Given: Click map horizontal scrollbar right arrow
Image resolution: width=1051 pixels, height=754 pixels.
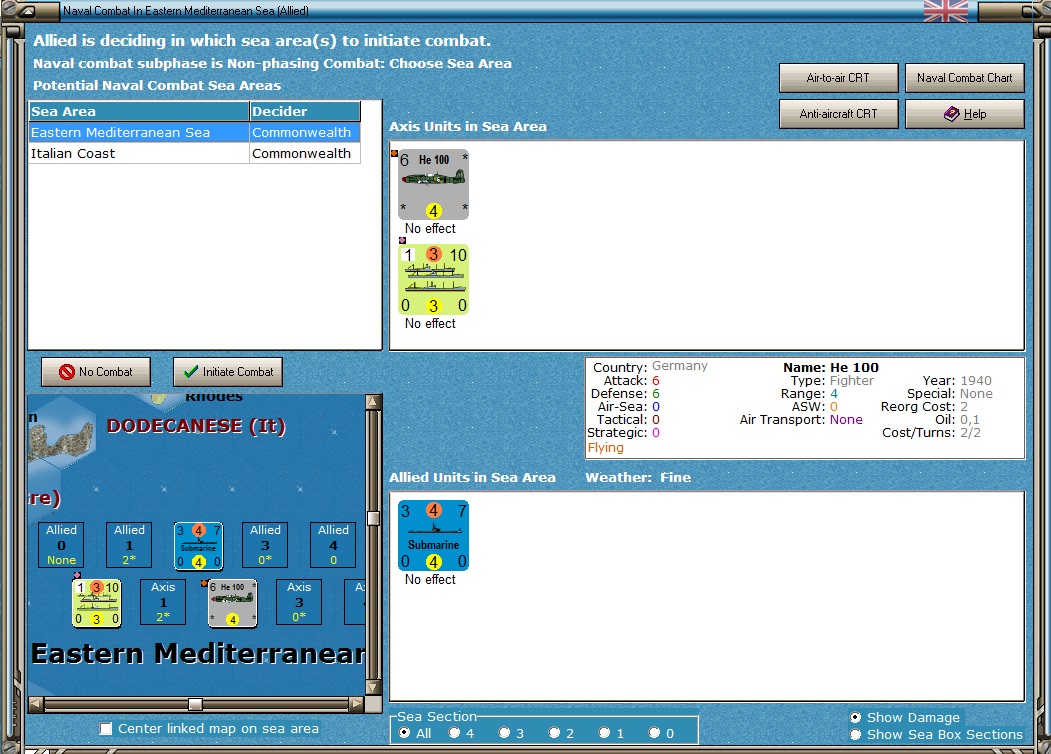Looking at the screenshot, I should pyautogui.click(x=357, y=704).
